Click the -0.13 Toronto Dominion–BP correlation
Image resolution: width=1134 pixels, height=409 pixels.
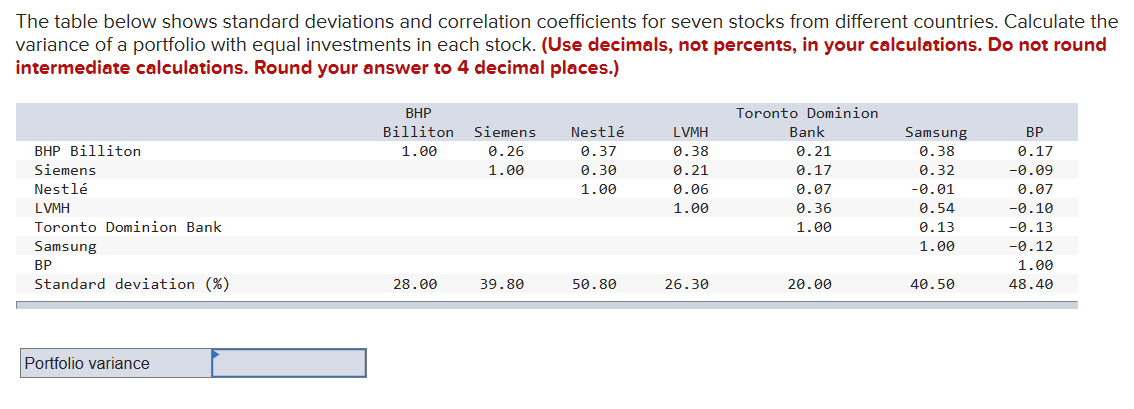pos(1031,227)
